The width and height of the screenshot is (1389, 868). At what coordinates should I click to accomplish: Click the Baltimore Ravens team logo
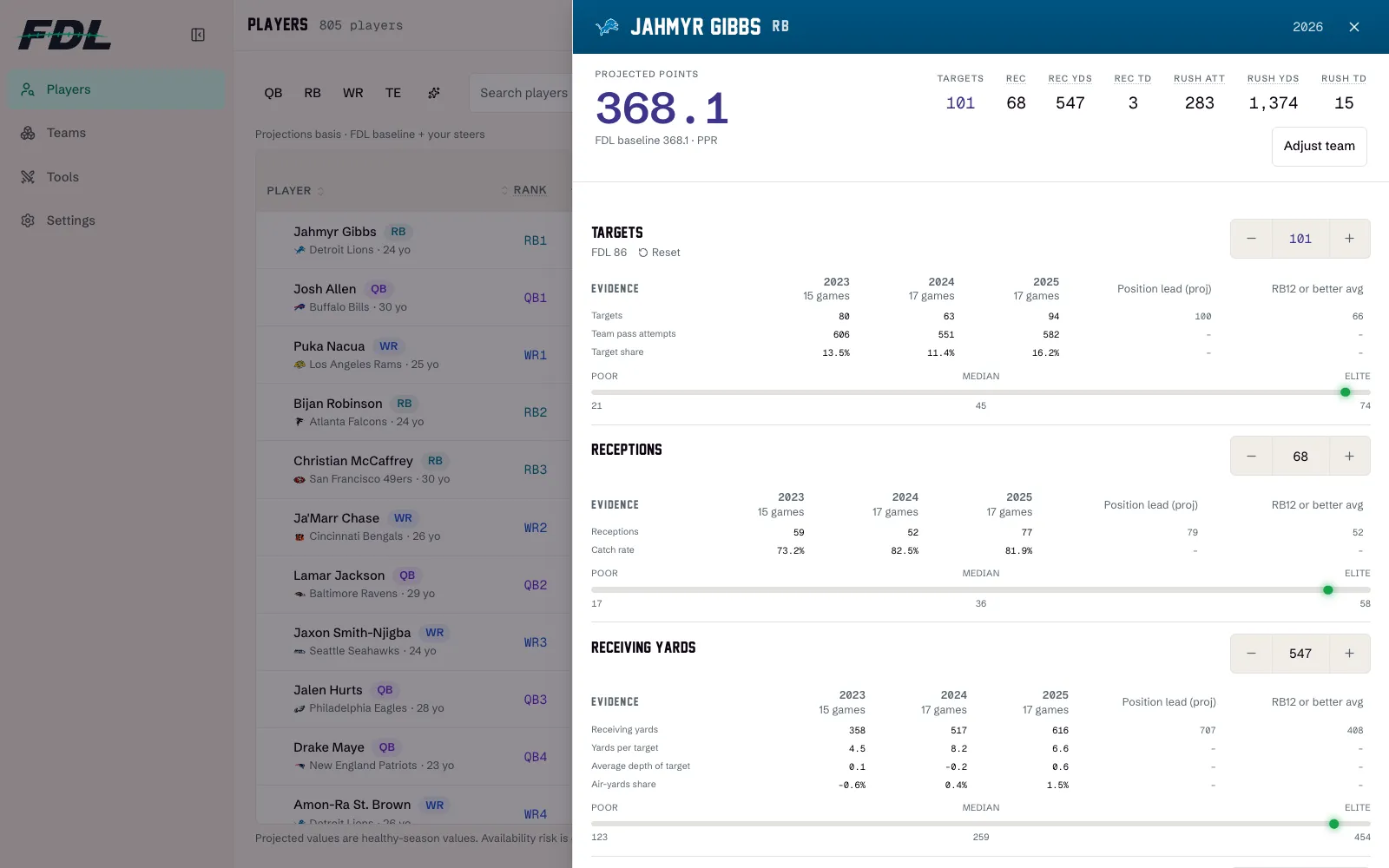coord(300,594)
